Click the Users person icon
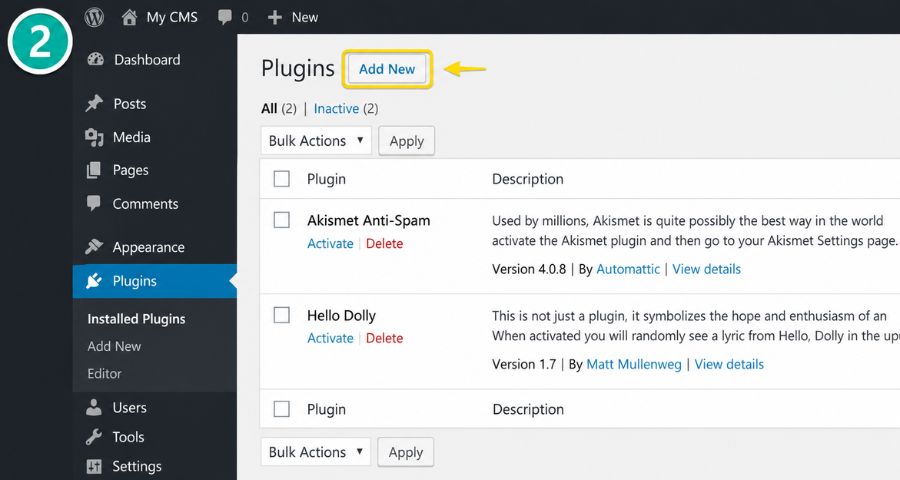The width and height of the screenshot is (900, 480). (x=94, y=407)
